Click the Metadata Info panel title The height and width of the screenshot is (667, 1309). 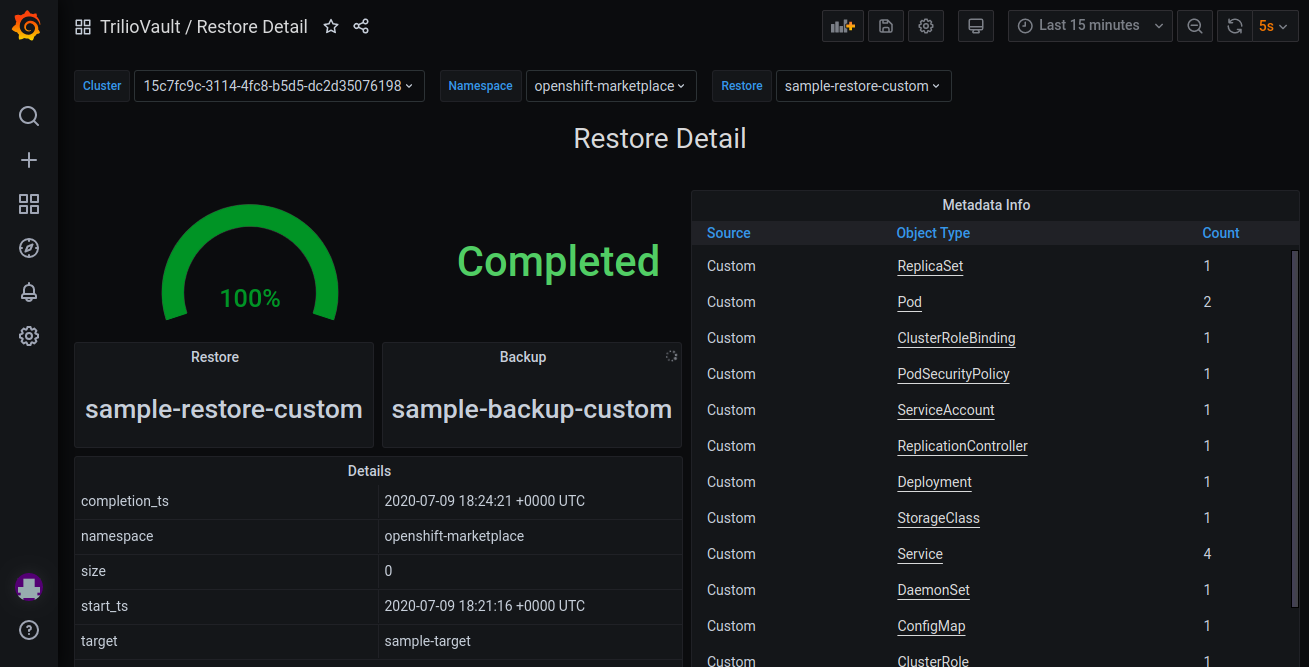986,205
